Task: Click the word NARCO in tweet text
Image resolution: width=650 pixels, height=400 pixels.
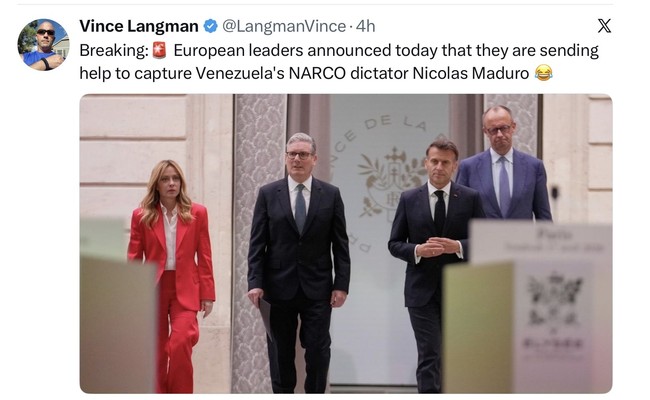Action: click(x=317, y=73)
